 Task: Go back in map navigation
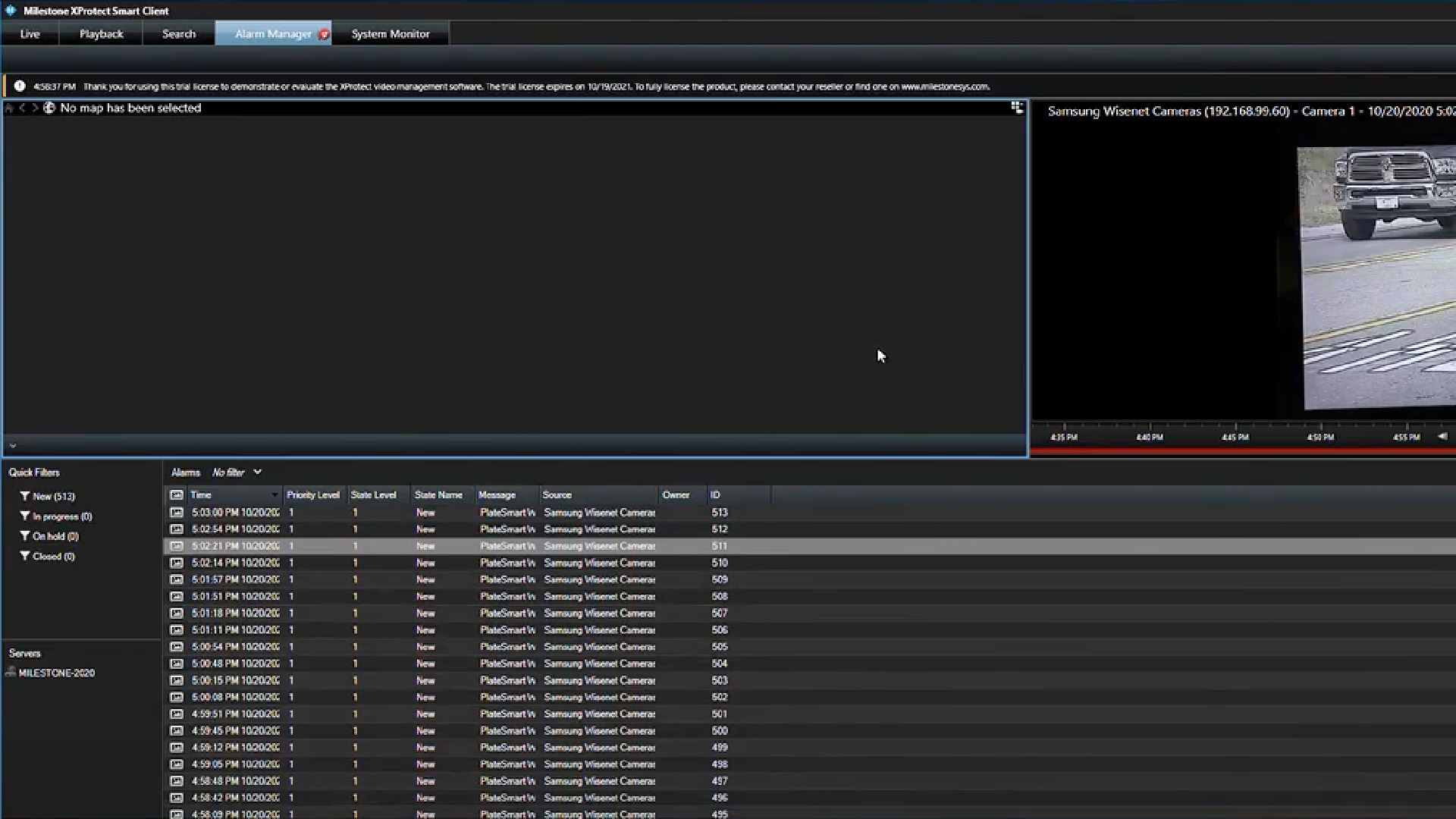[22, 108]
